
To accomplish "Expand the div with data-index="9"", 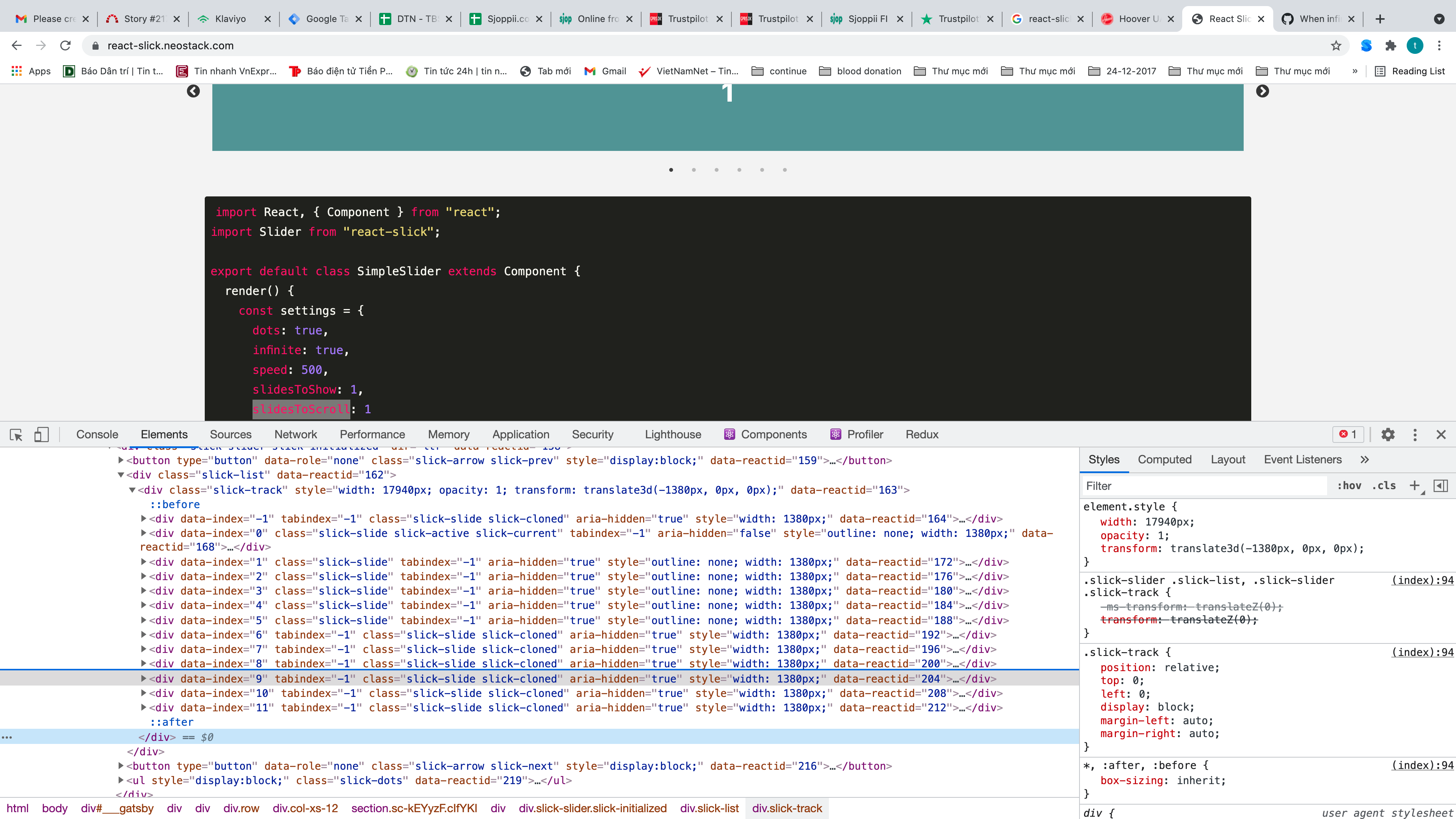I will tap(144, 678).
